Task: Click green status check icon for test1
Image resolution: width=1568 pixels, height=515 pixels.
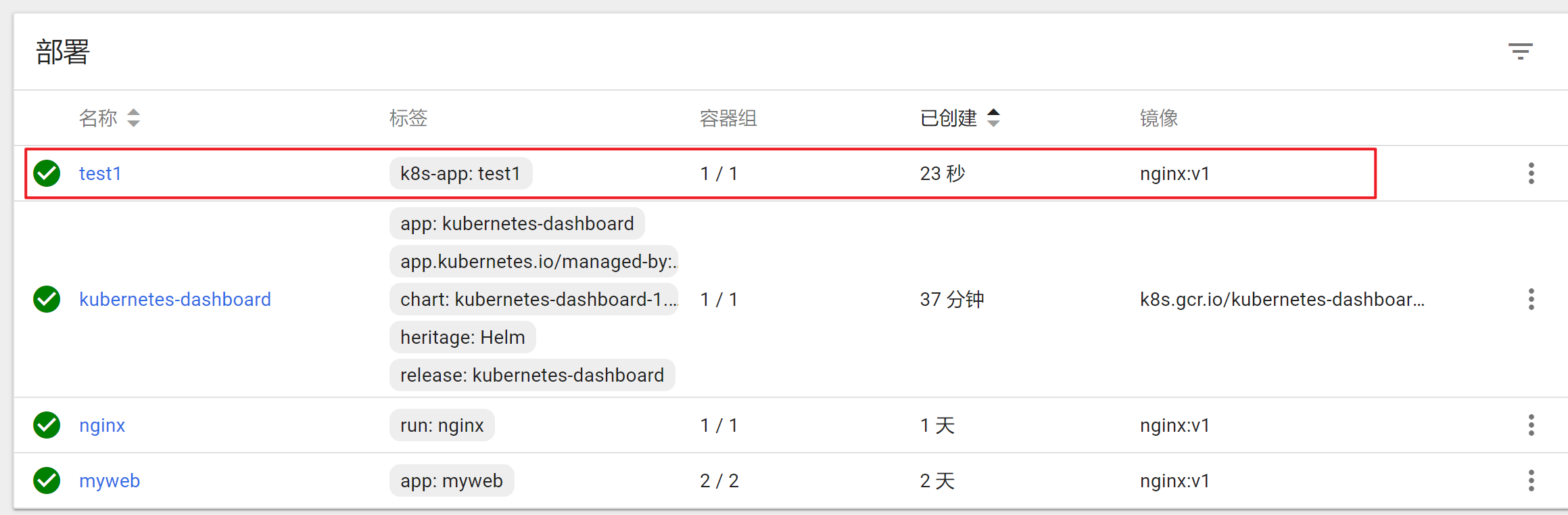Action: point(47,173)
